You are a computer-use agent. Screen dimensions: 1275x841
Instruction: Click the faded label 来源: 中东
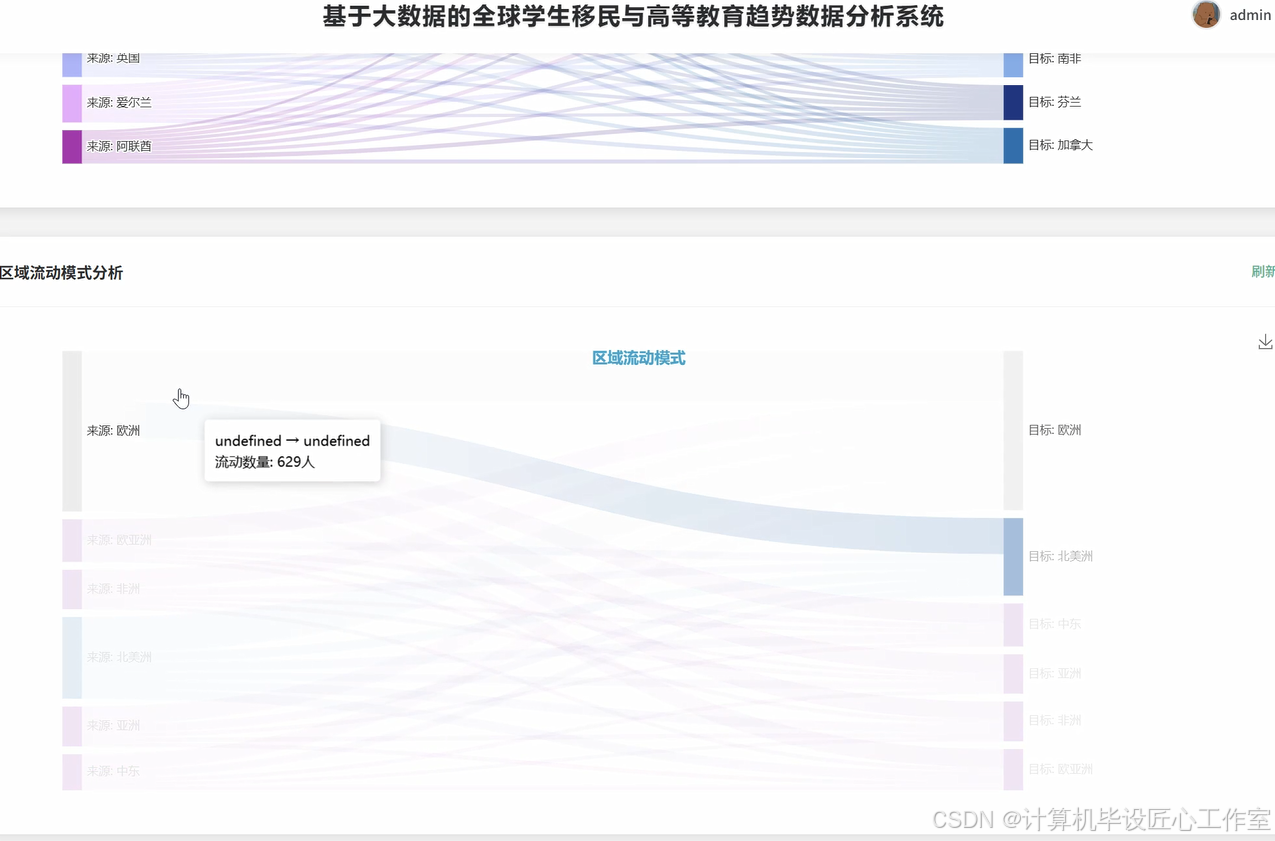(113, 771)
